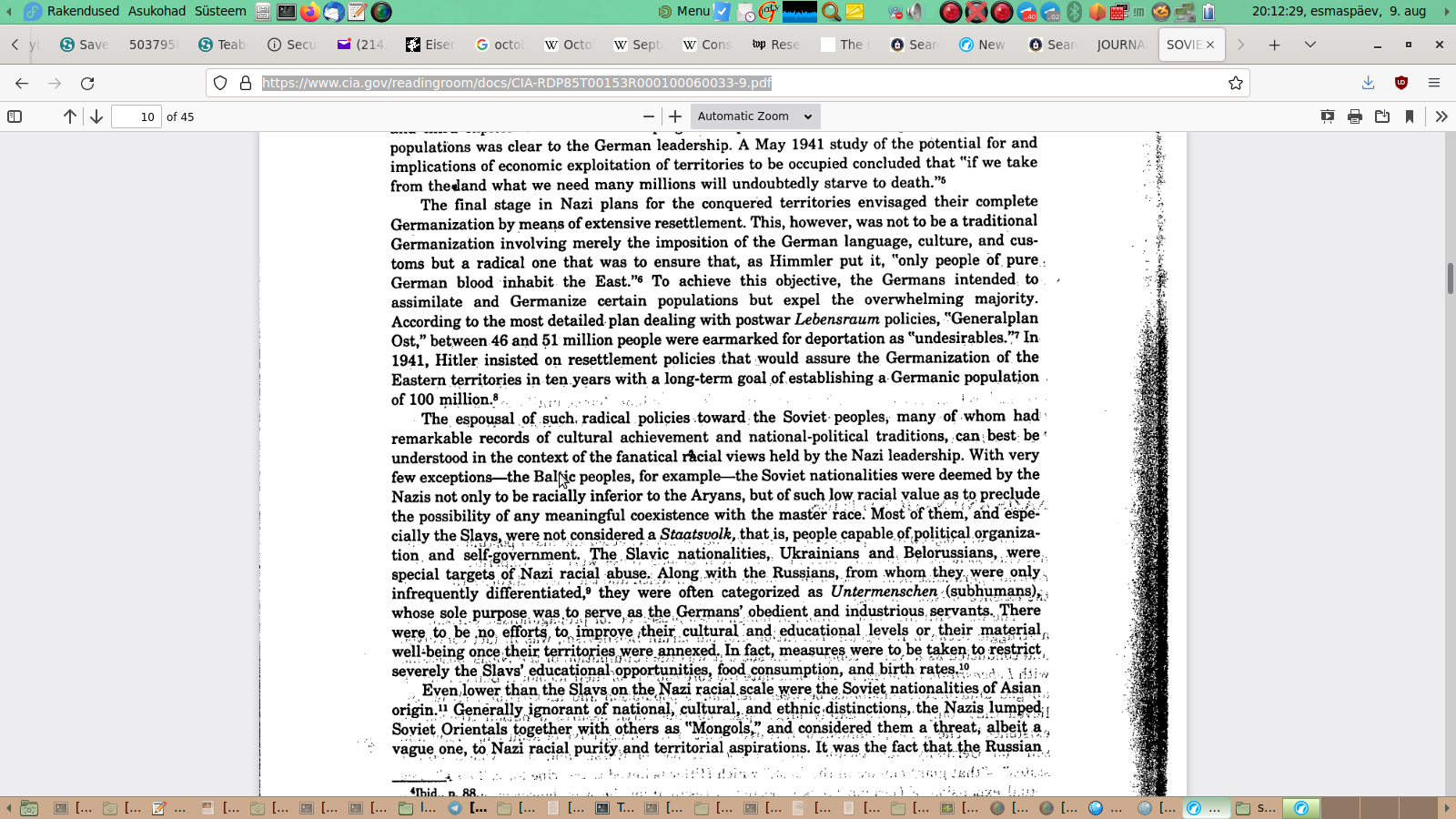Click the tracking protection shield icon
This screenshot has height=819, width=1456.
click(x=220, y=83)
